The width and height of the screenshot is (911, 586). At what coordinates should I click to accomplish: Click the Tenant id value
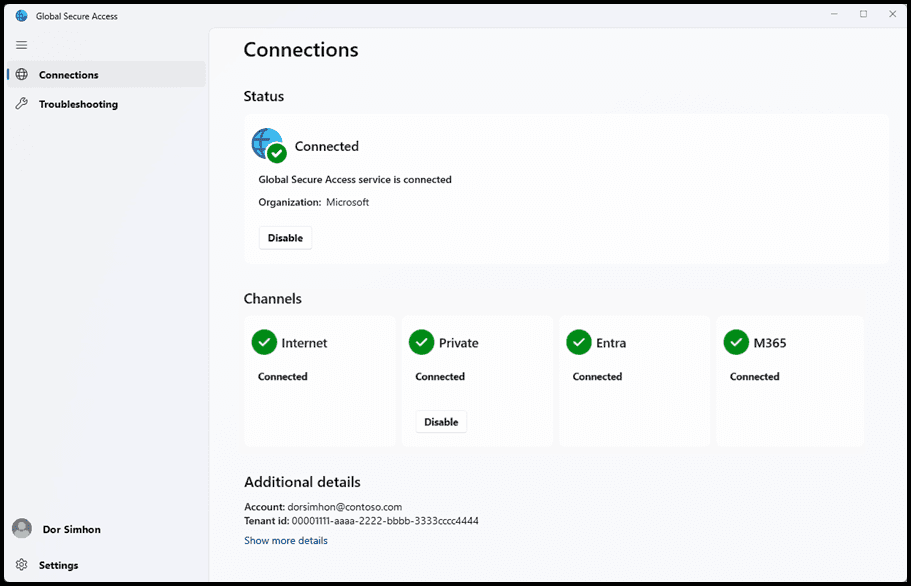(385, 521)
